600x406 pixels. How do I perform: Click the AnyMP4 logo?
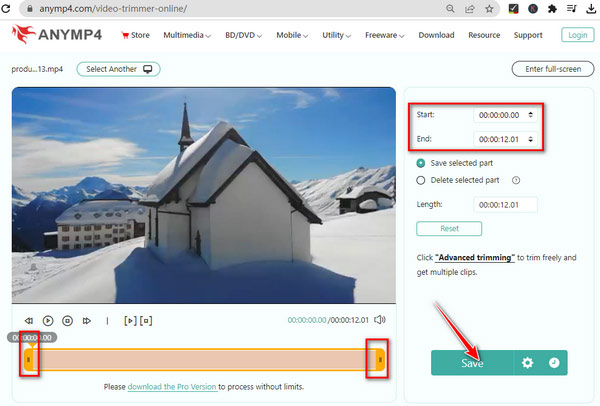click(57, 34)
